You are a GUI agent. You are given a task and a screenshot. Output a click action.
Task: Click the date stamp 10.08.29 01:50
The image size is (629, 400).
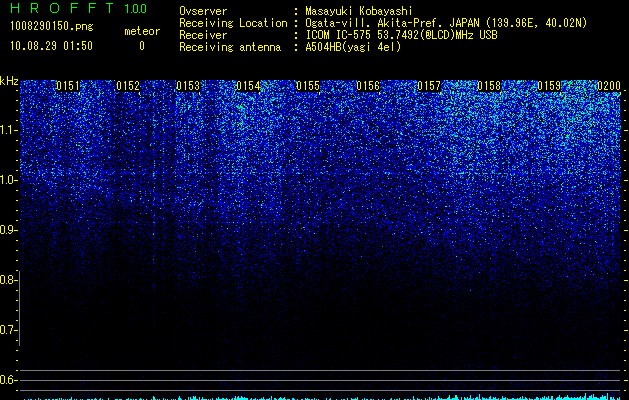click(x=51, y=46)
